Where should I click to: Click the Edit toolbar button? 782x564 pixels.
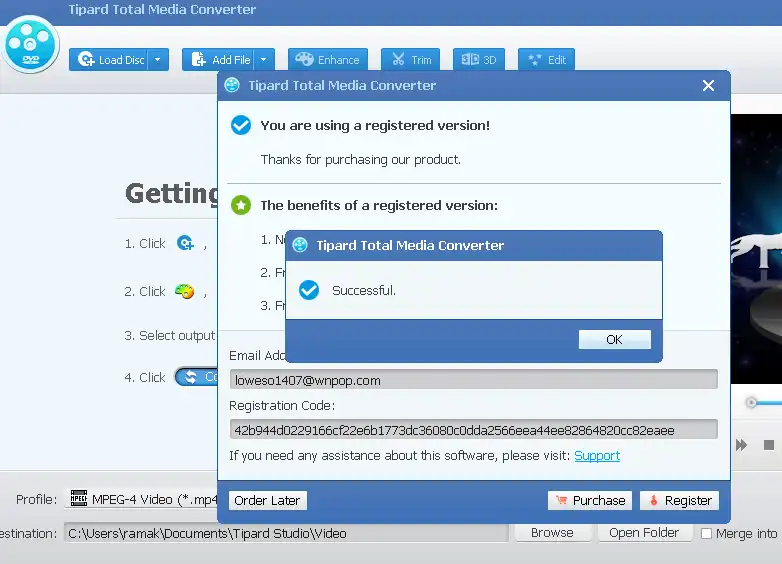tap(546, 60)
